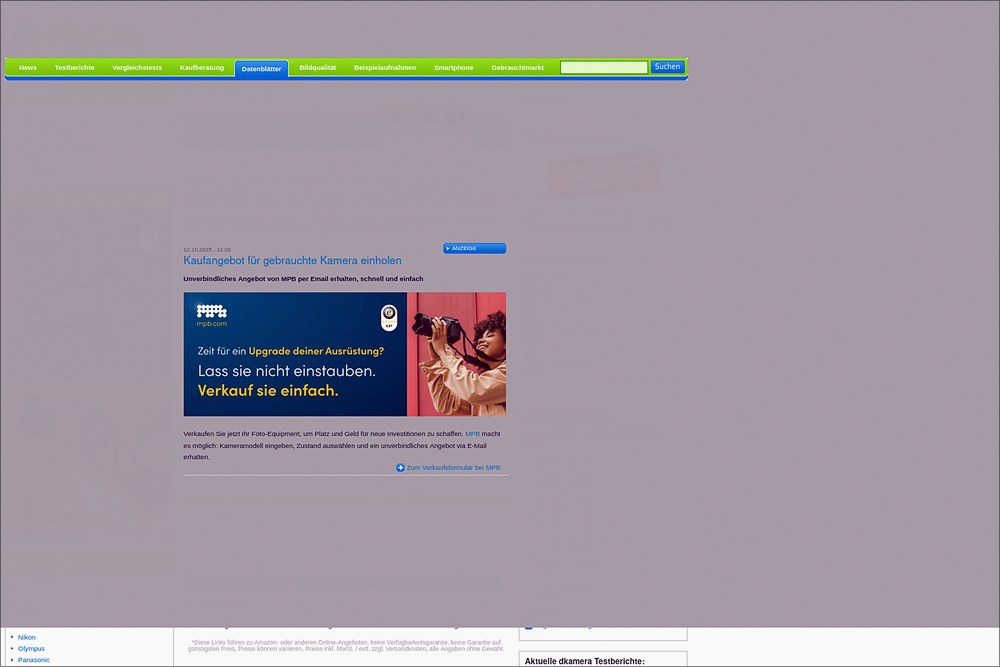Click the Trusted Shops rating badge in banner

click(x=389, y=318)
